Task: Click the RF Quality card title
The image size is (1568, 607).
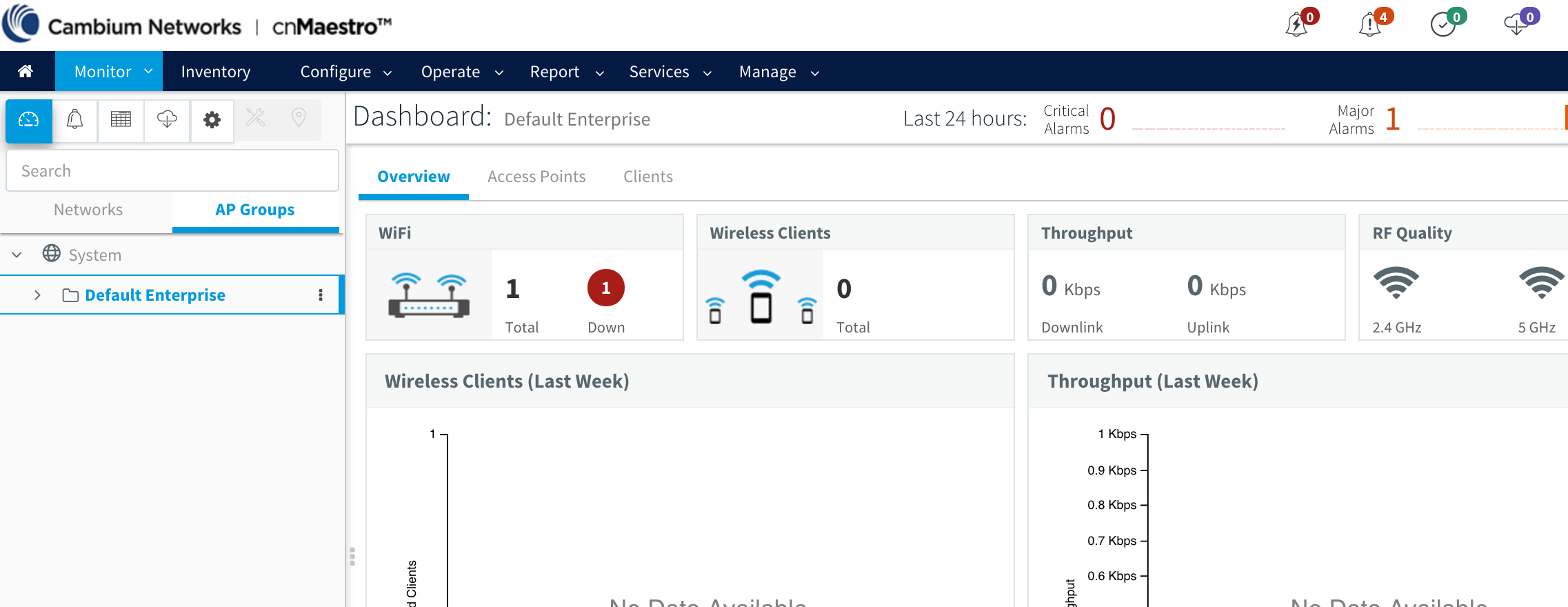Action: click(1412, 233)
